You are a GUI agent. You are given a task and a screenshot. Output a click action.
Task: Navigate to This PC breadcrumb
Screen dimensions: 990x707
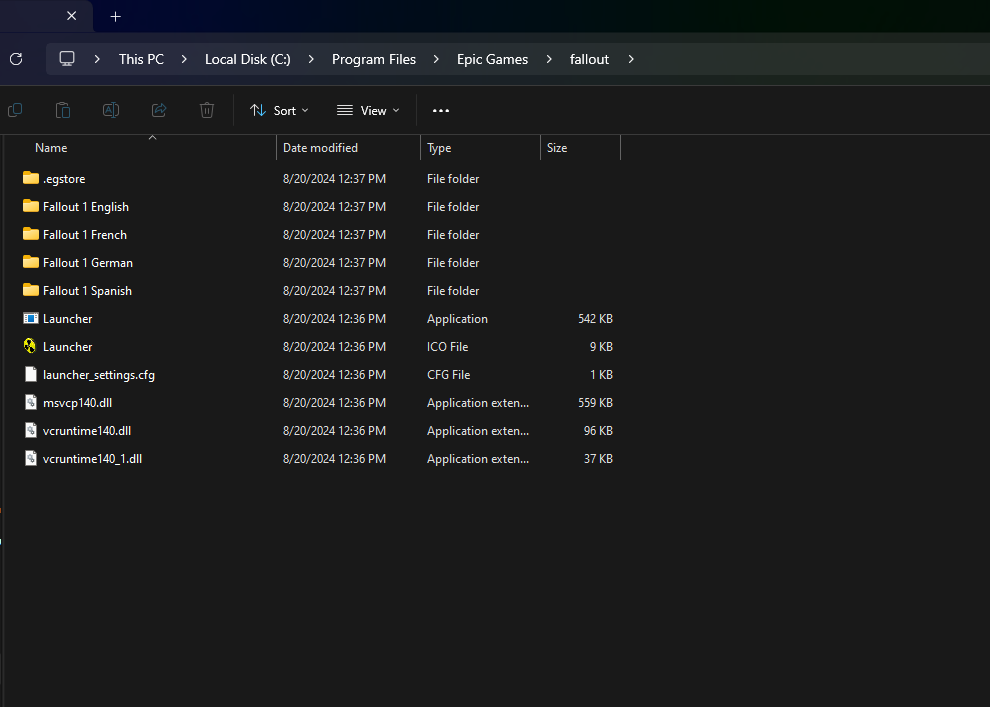[141, 59]
